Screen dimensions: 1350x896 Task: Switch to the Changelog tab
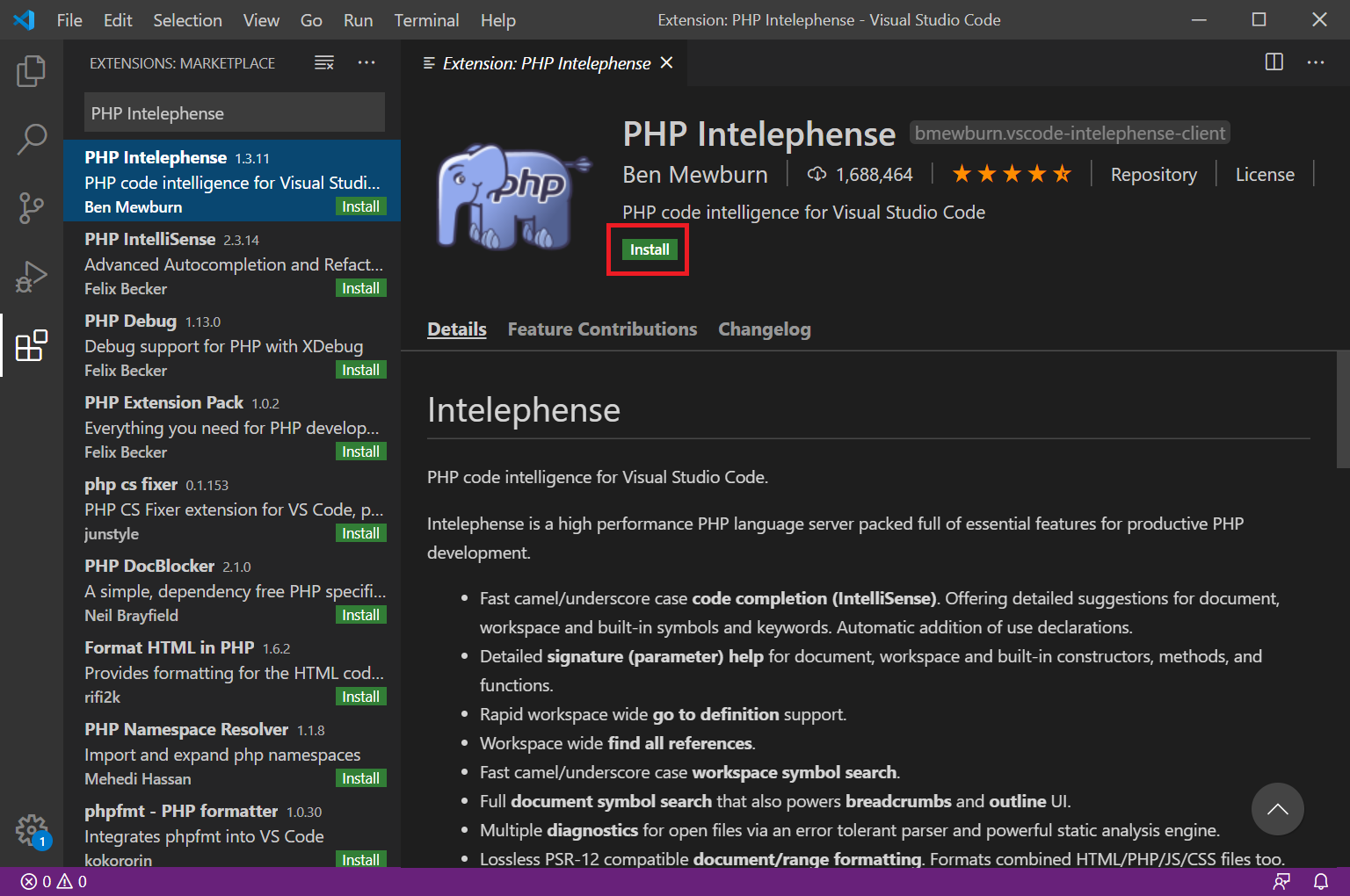click(765, 329)
